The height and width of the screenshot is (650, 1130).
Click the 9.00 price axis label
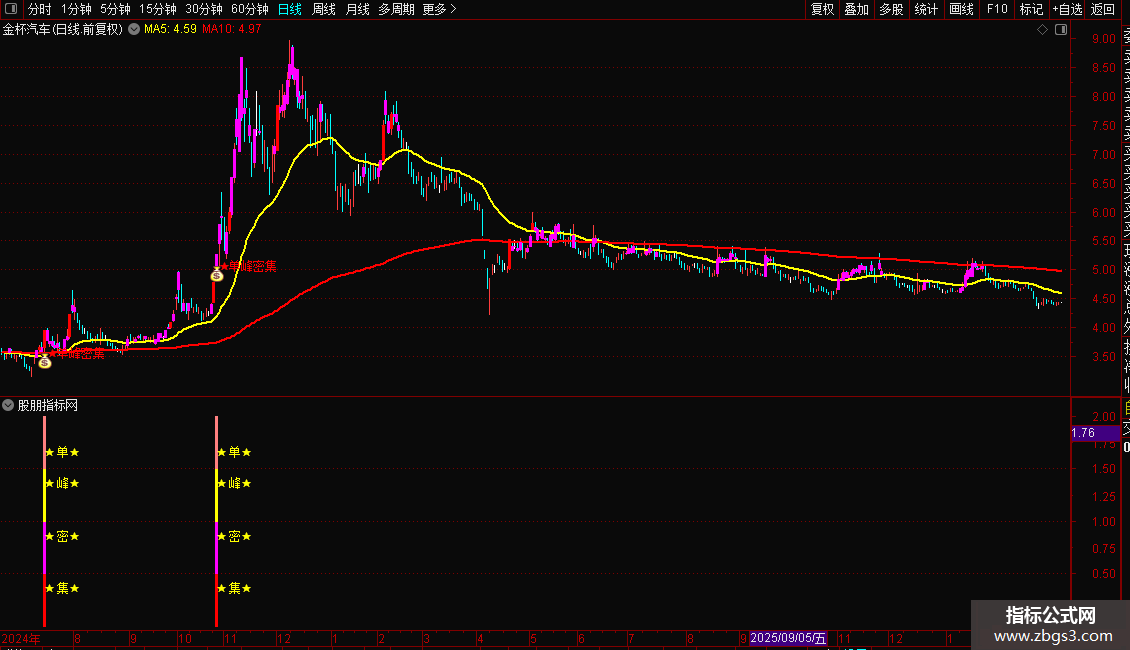(1103, 39)
